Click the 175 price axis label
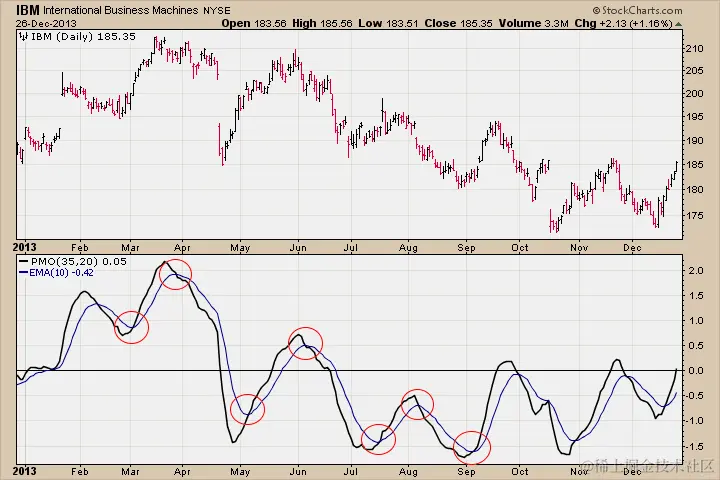The height and width of the screenshot is (480, 720). 694,215
